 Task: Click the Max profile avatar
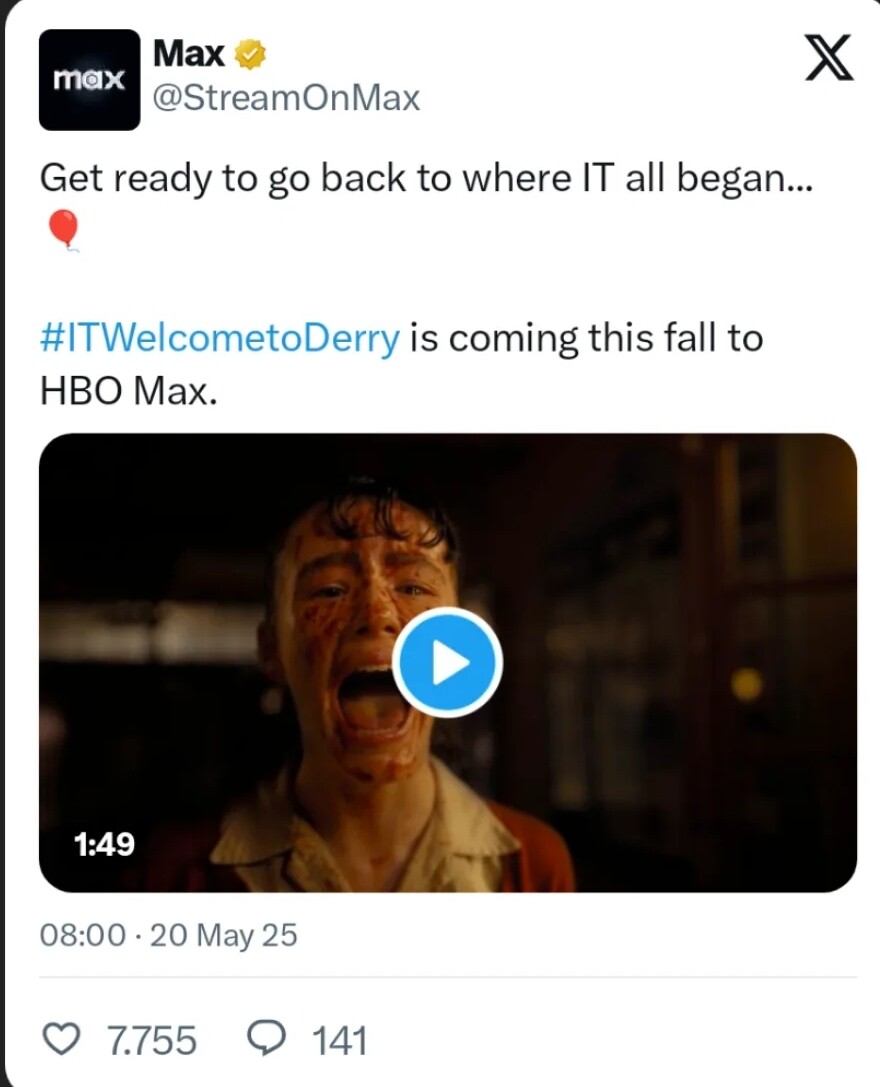[x=89, y=80]
